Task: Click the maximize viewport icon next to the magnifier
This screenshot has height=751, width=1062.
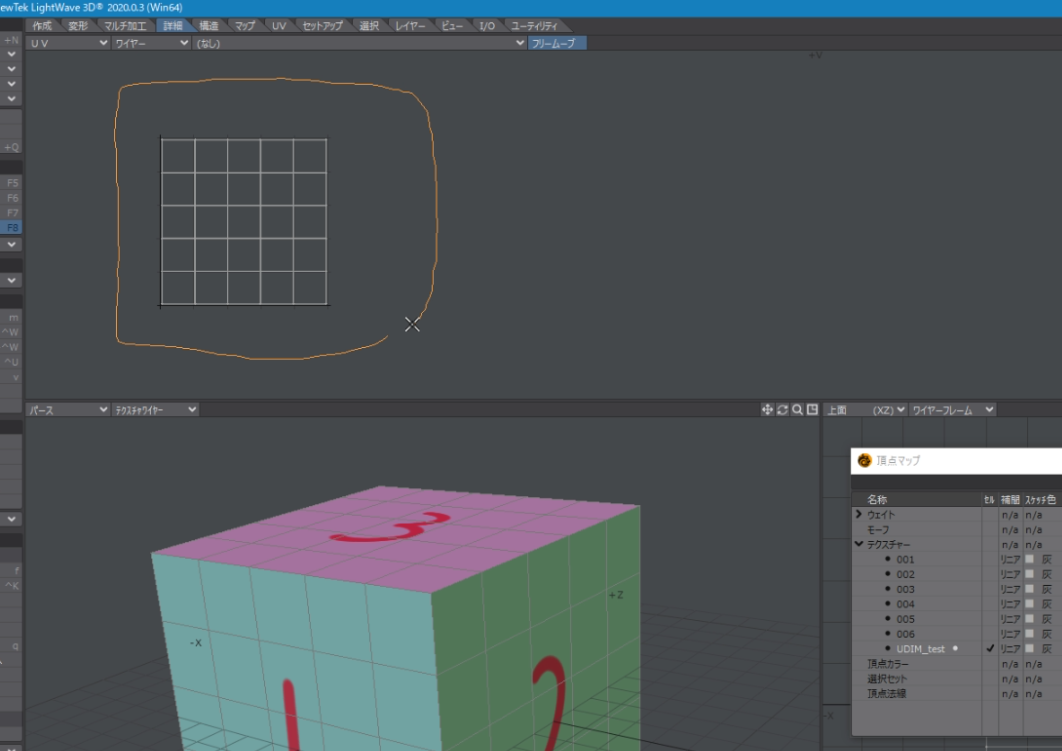Action: (812, 410)
